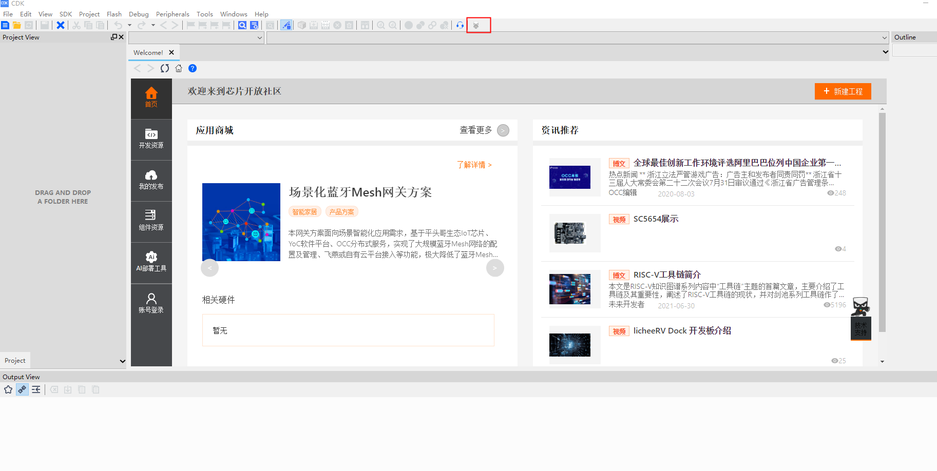Open the Flash menu
Viewport: 937px width, 471px height.
[x=114, y=14]
